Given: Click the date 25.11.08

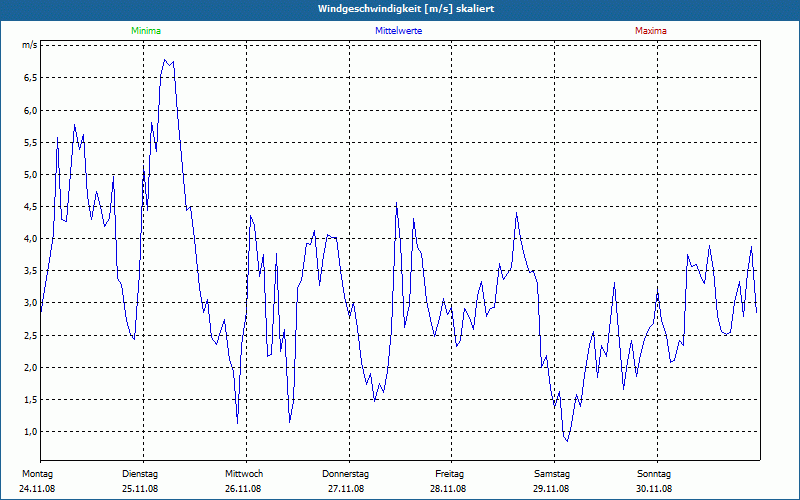Looking at the screenshot, I should [x=140, y=489].
